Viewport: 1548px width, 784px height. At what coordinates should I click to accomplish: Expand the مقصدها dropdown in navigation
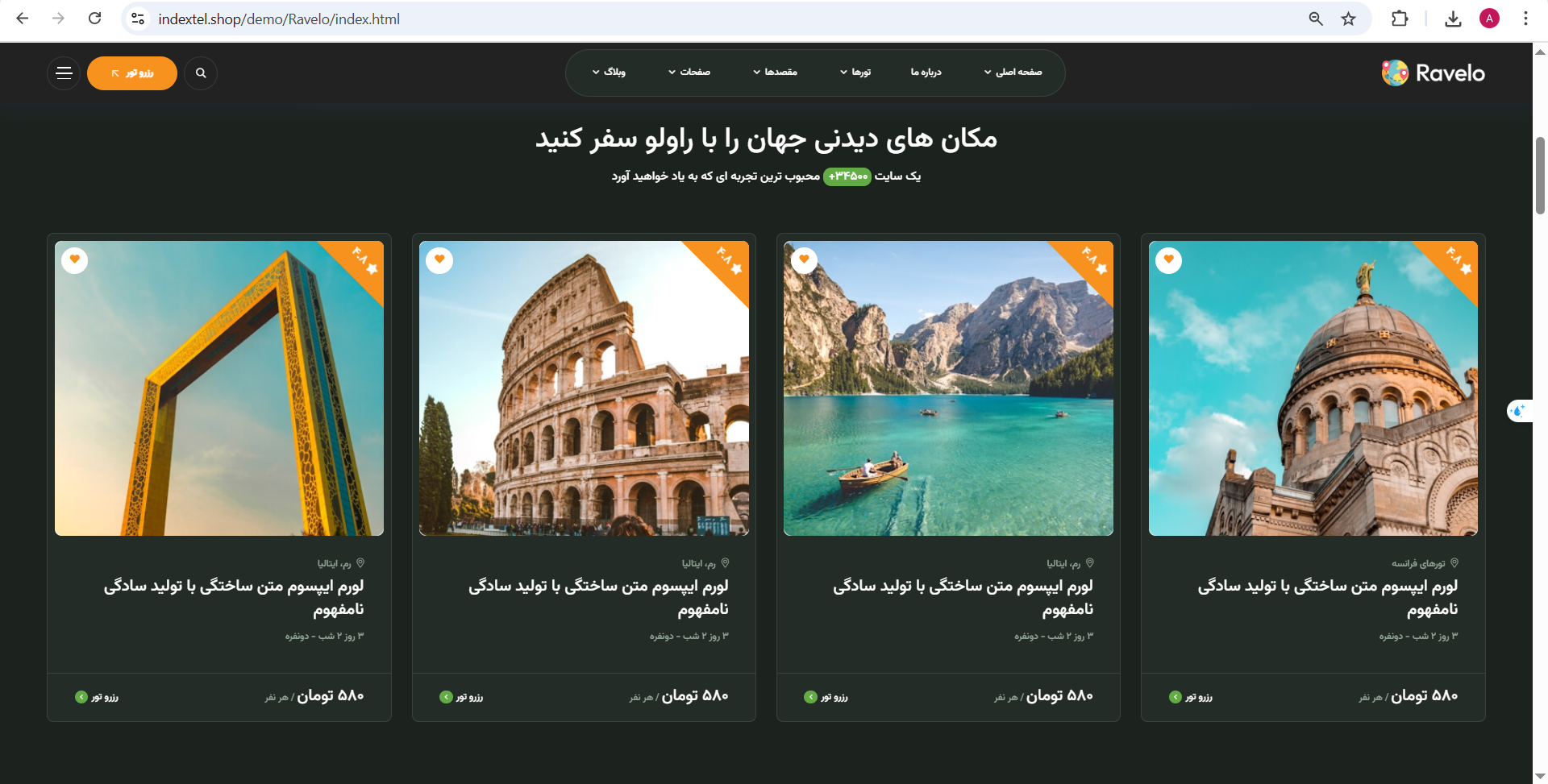(x=775, y=73)
